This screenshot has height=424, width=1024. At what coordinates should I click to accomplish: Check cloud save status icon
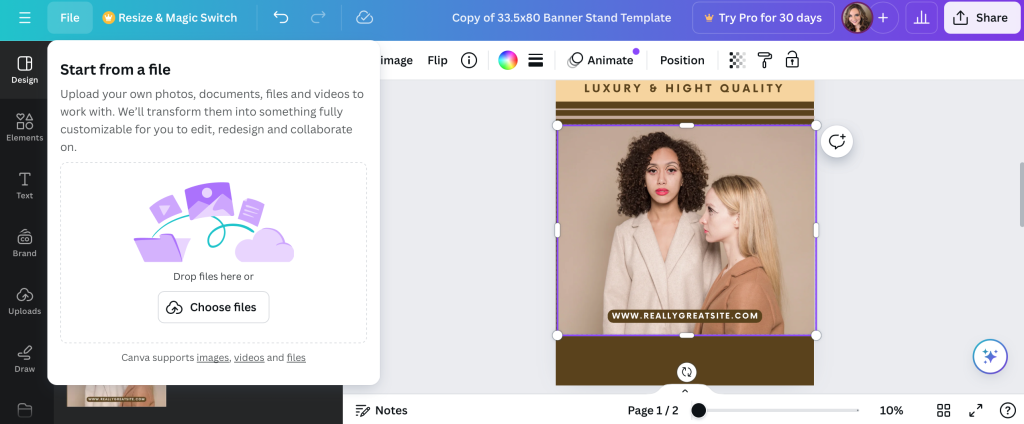364,18
